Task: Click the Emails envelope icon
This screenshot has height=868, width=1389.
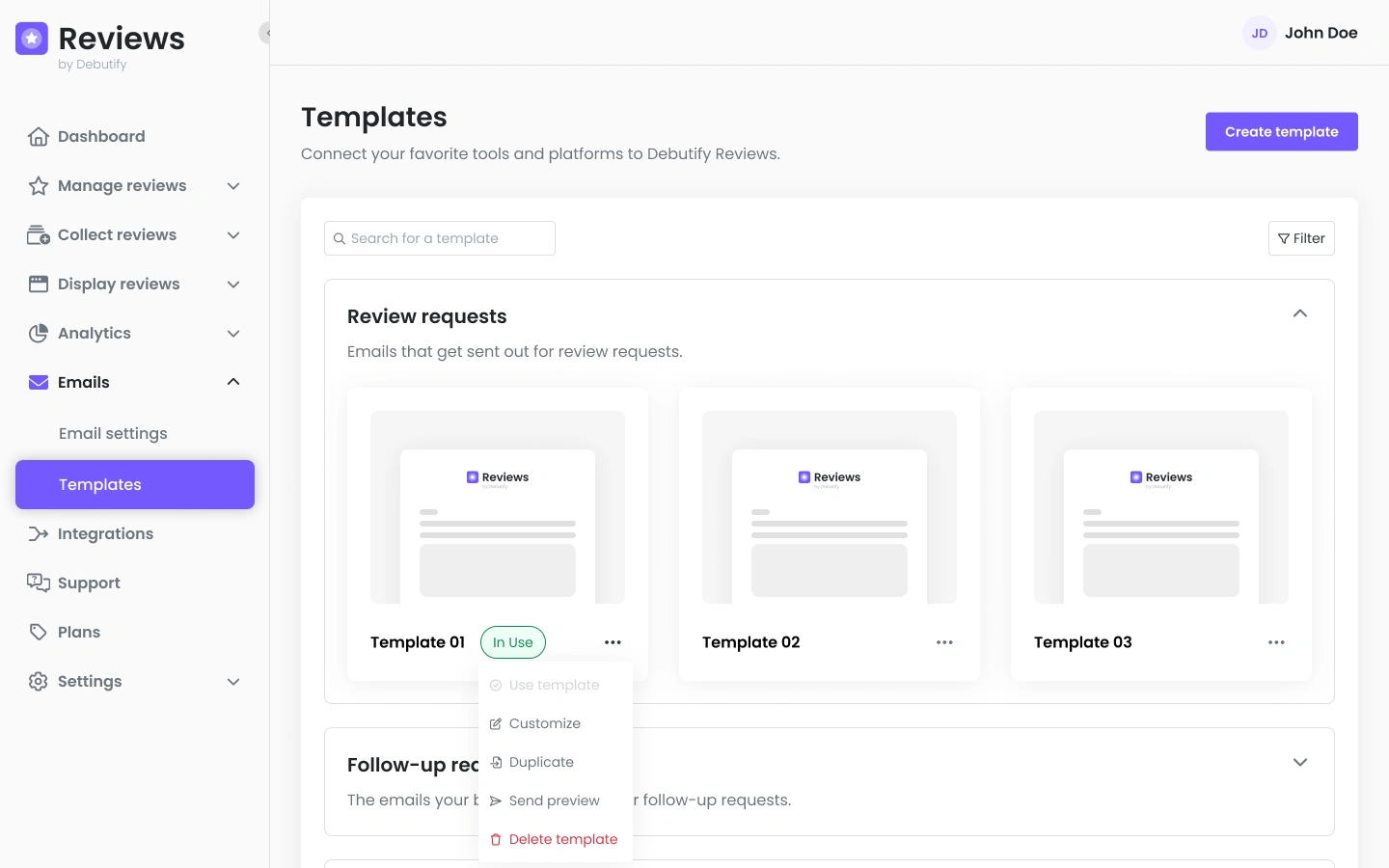Action: pyautogui.click(x=39, y=383)
